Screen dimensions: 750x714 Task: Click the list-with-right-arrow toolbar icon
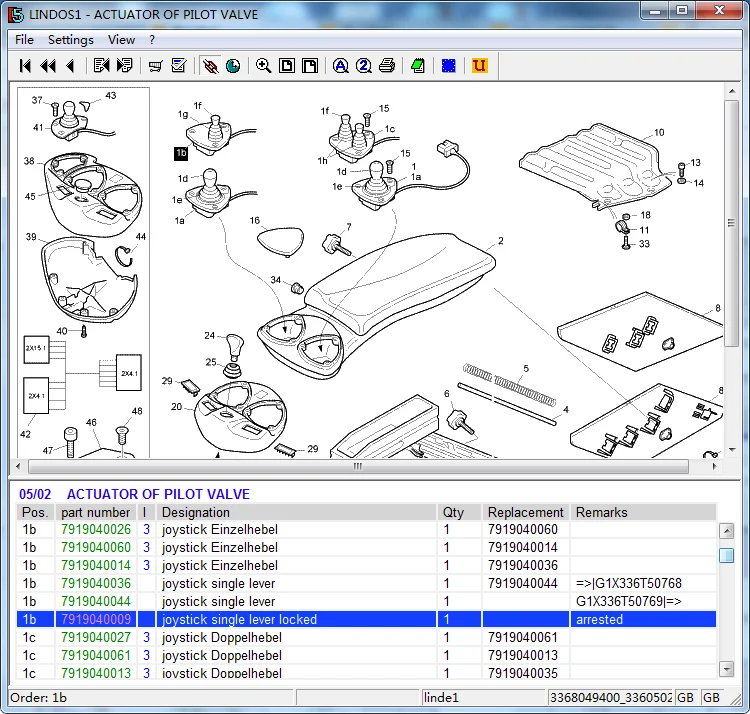[124, 66]
